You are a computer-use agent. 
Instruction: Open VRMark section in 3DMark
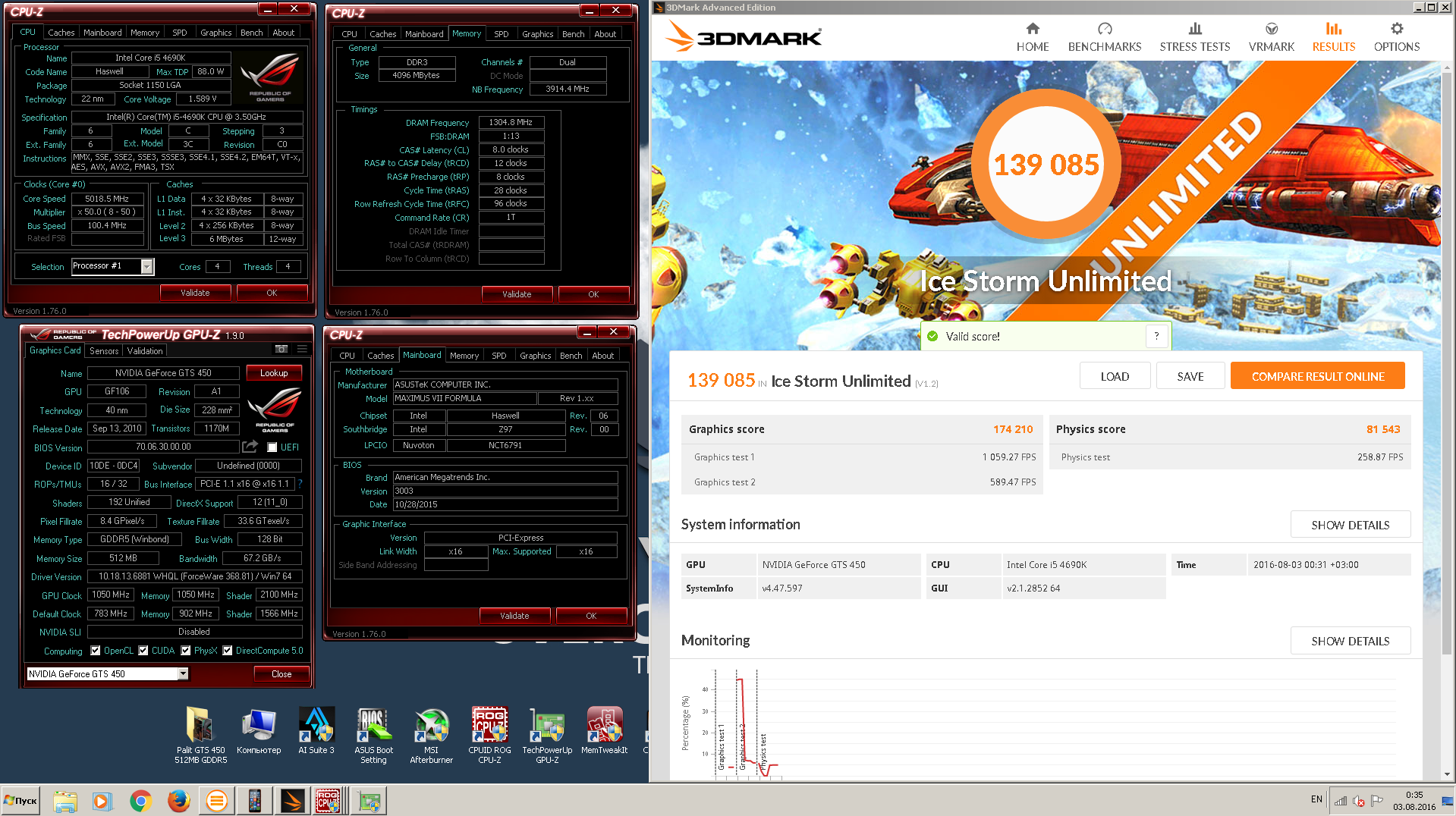pos(1271,37)
